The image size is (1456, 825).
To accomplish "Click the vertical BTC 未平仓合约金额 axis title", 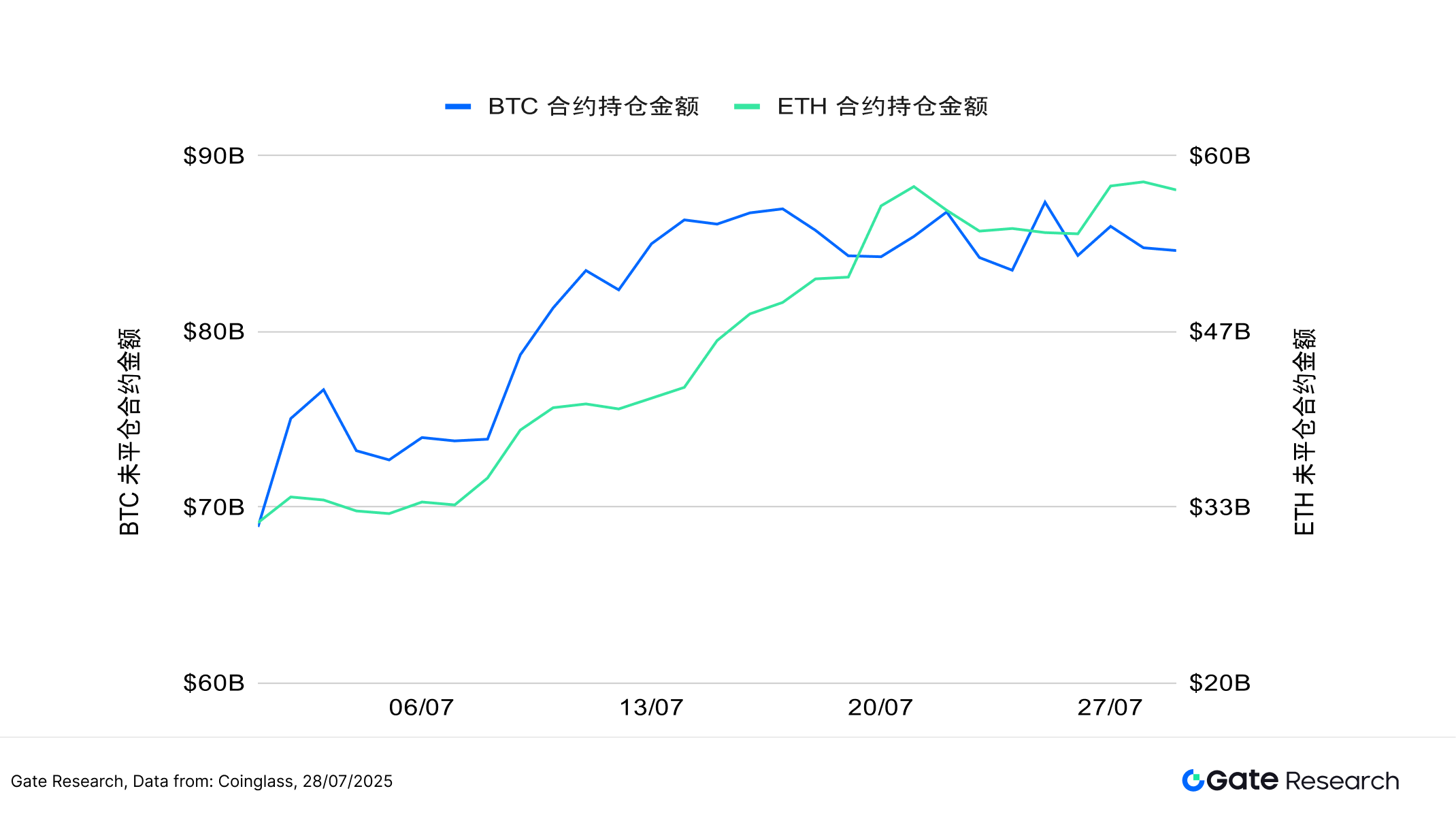I will tap(129, 432).
